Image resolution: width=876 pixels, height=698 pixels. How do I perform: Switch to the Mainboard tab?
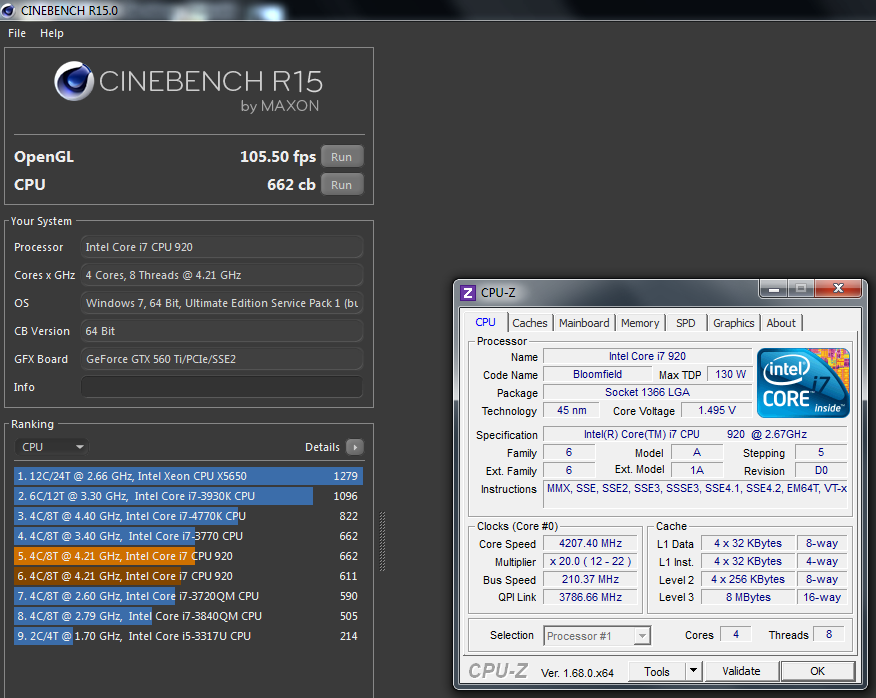click(584, 323)
